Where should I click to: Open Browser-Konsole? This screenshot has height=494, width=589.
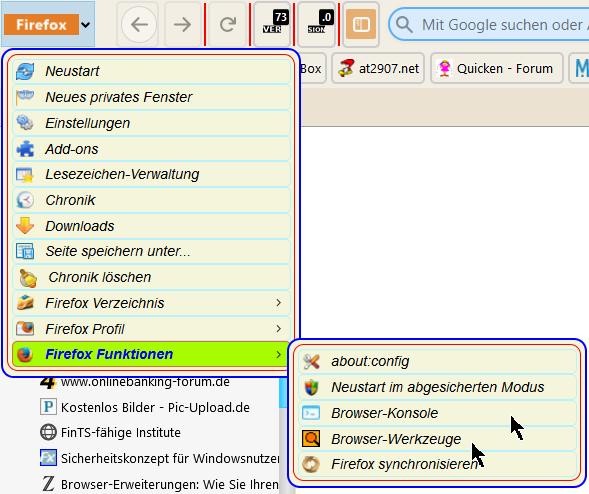click(438, 413)
